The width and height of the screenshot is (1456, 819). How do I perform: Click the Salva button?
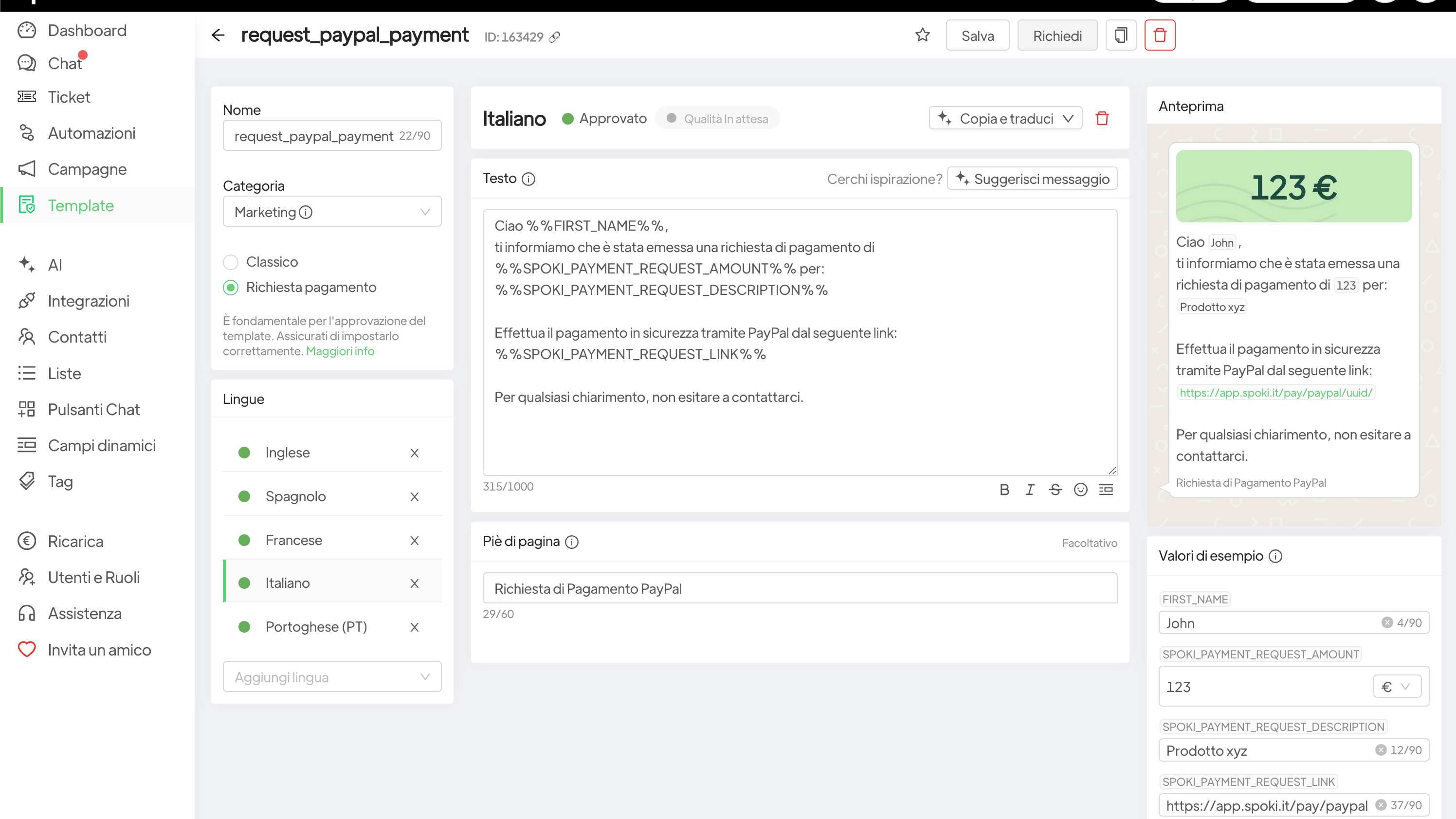pos(977,36)
